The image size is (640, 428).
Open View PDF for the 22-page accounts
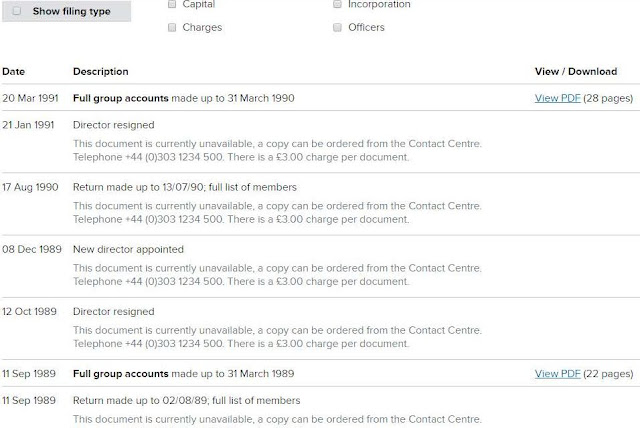557,374
